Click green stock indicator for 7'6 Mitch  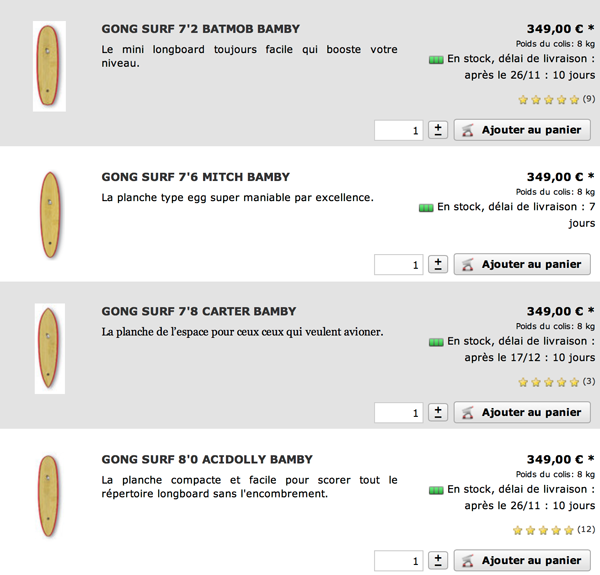426,208
